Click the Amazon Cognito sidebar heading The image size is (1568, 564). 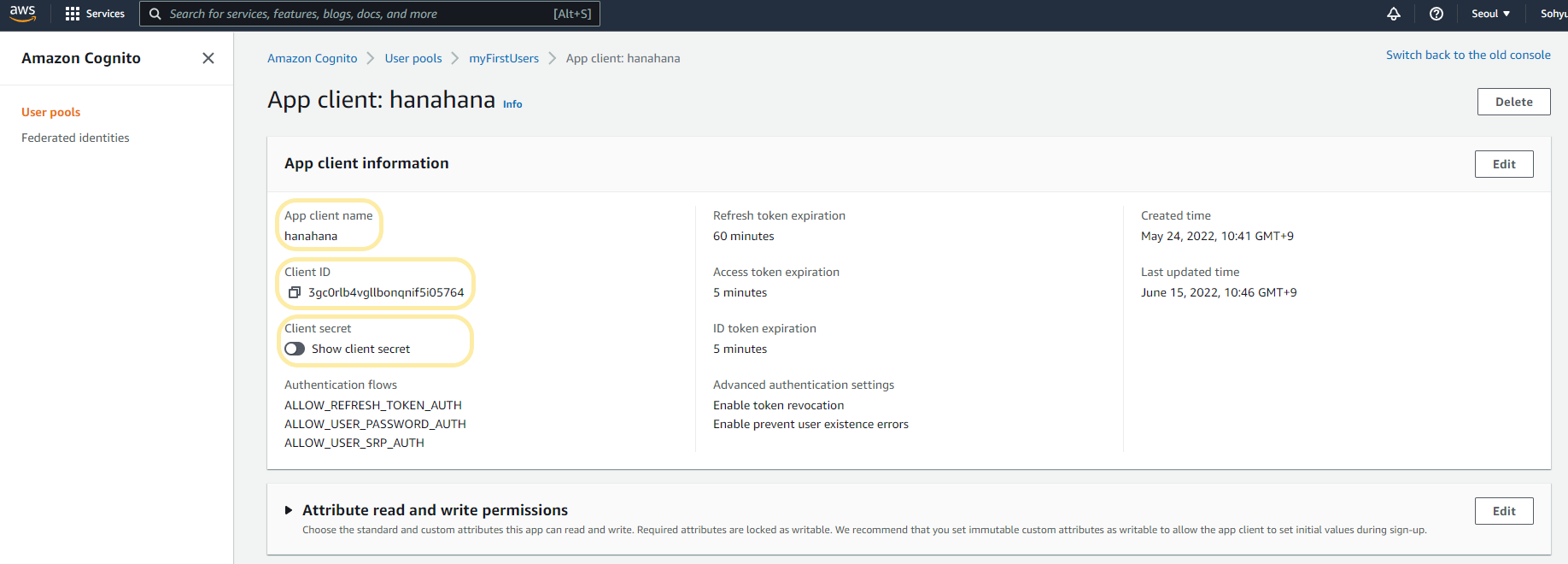[x=81, y=58]
